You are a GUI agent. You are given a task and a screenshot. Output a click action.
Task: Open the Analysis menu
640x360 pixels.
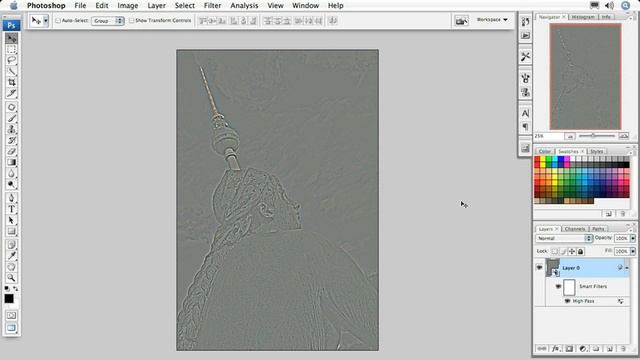tap(244, 5)
